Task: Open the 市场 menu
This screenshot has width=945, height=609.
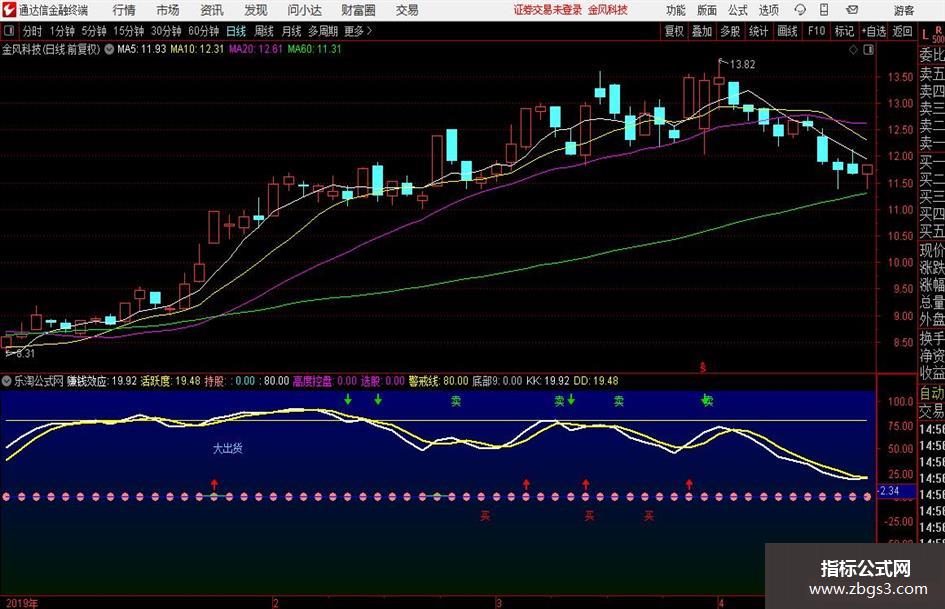Action: coord(168,10)
